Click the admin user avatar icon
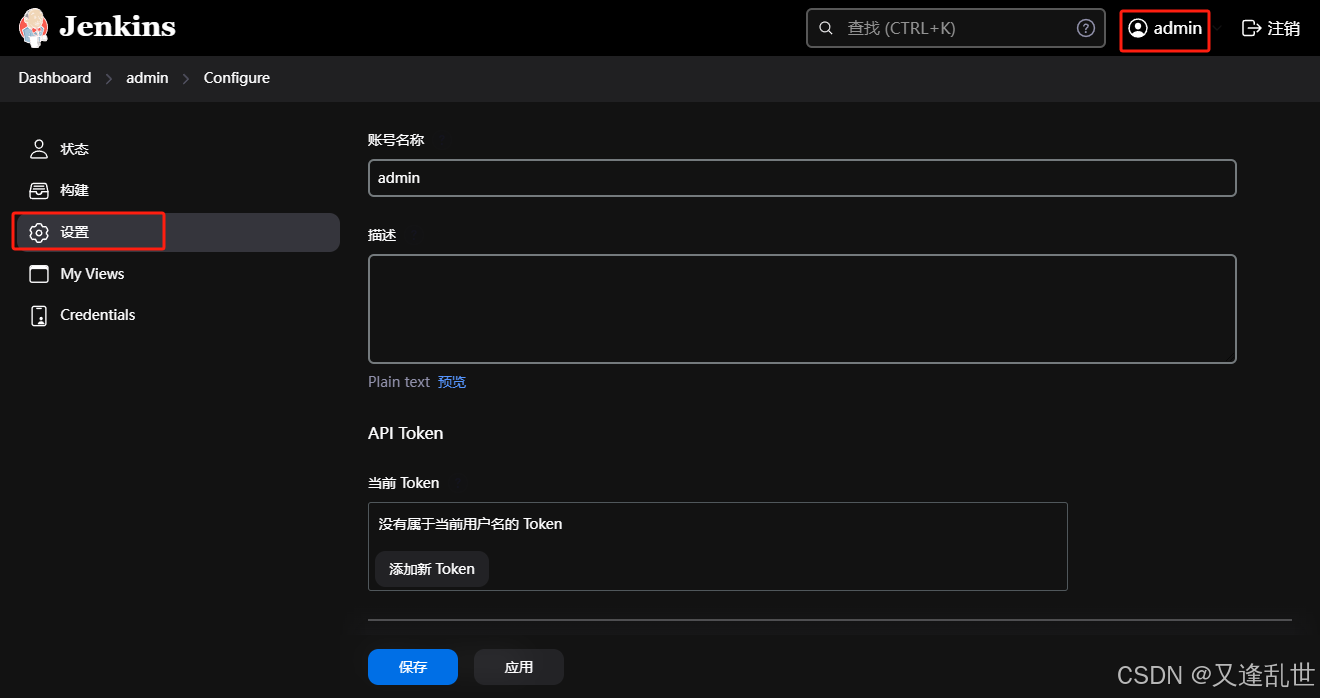The width and height of the screenshot is (1320, 698). pos(1138,28)
